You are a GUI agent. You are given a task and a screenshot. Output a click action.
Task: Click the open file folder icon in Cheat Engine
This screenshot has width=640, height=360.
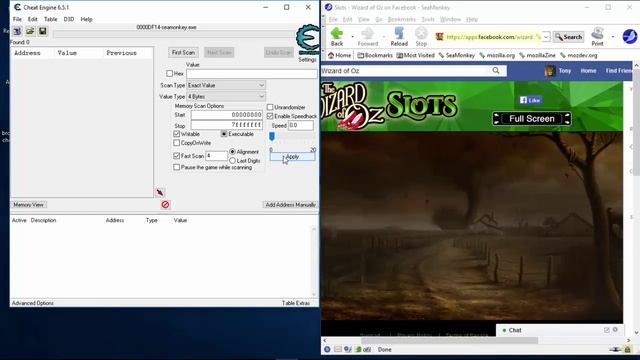tap(30, 31)
